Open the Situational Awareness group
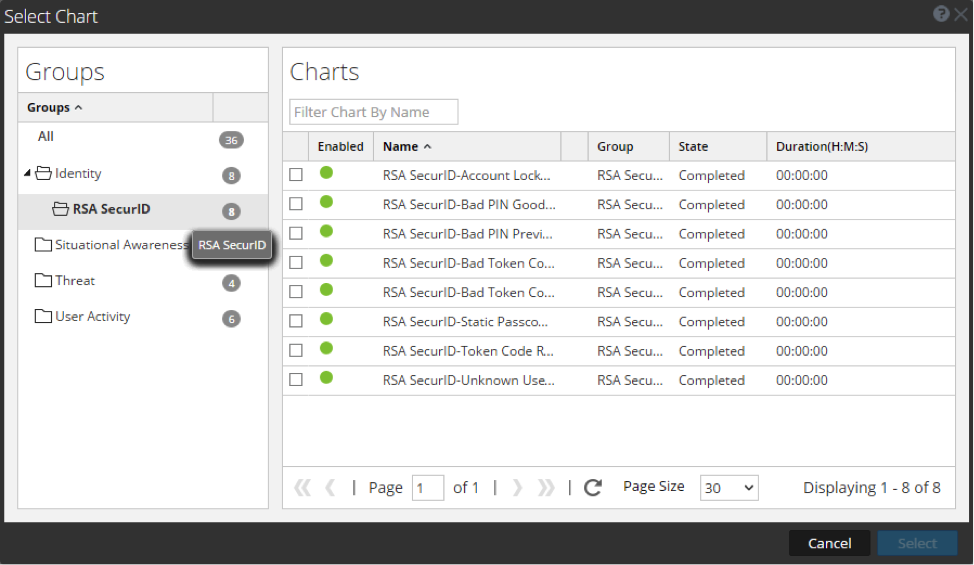The image size is (974, 565). (x=120, y=245)
